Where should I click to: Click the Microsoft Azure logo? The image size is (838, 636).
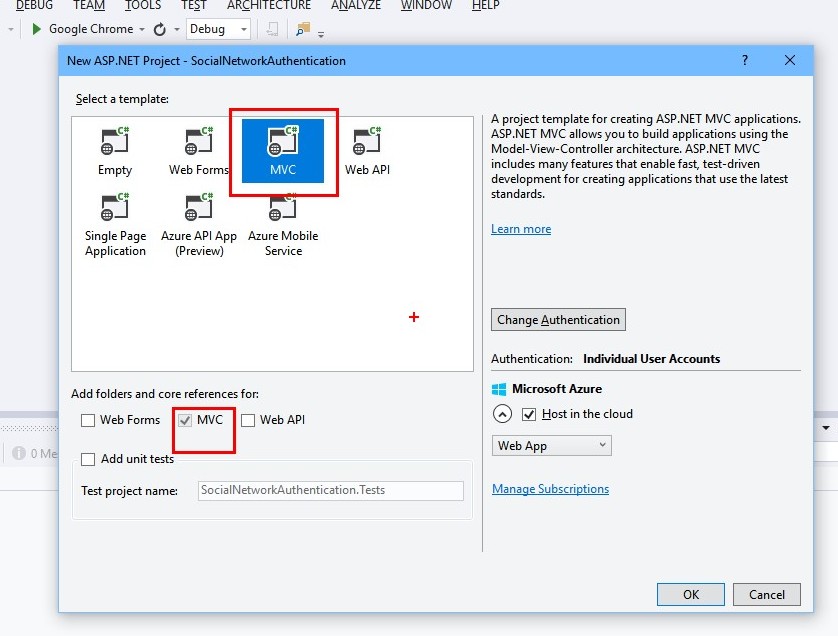click(499, 389)
